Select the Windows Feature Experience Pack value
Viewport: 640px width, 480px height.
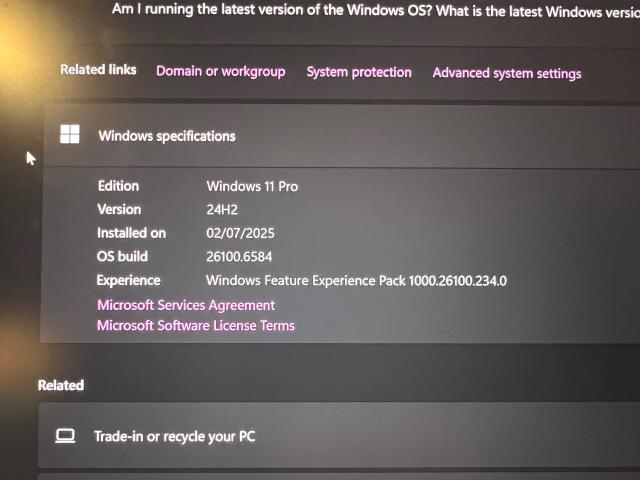pos(356,281)
